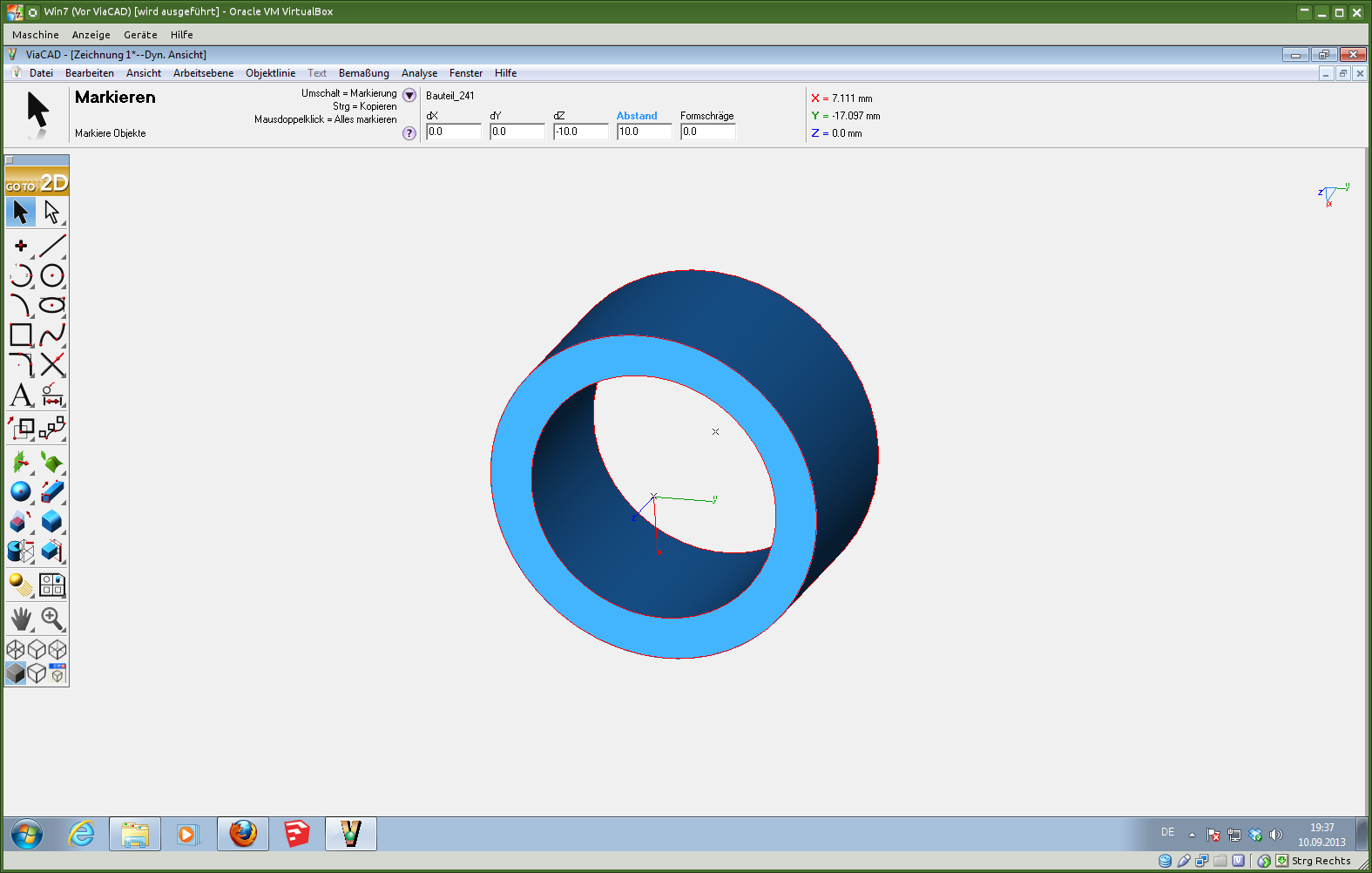Click the purple help question mark button

coord(409,133)
